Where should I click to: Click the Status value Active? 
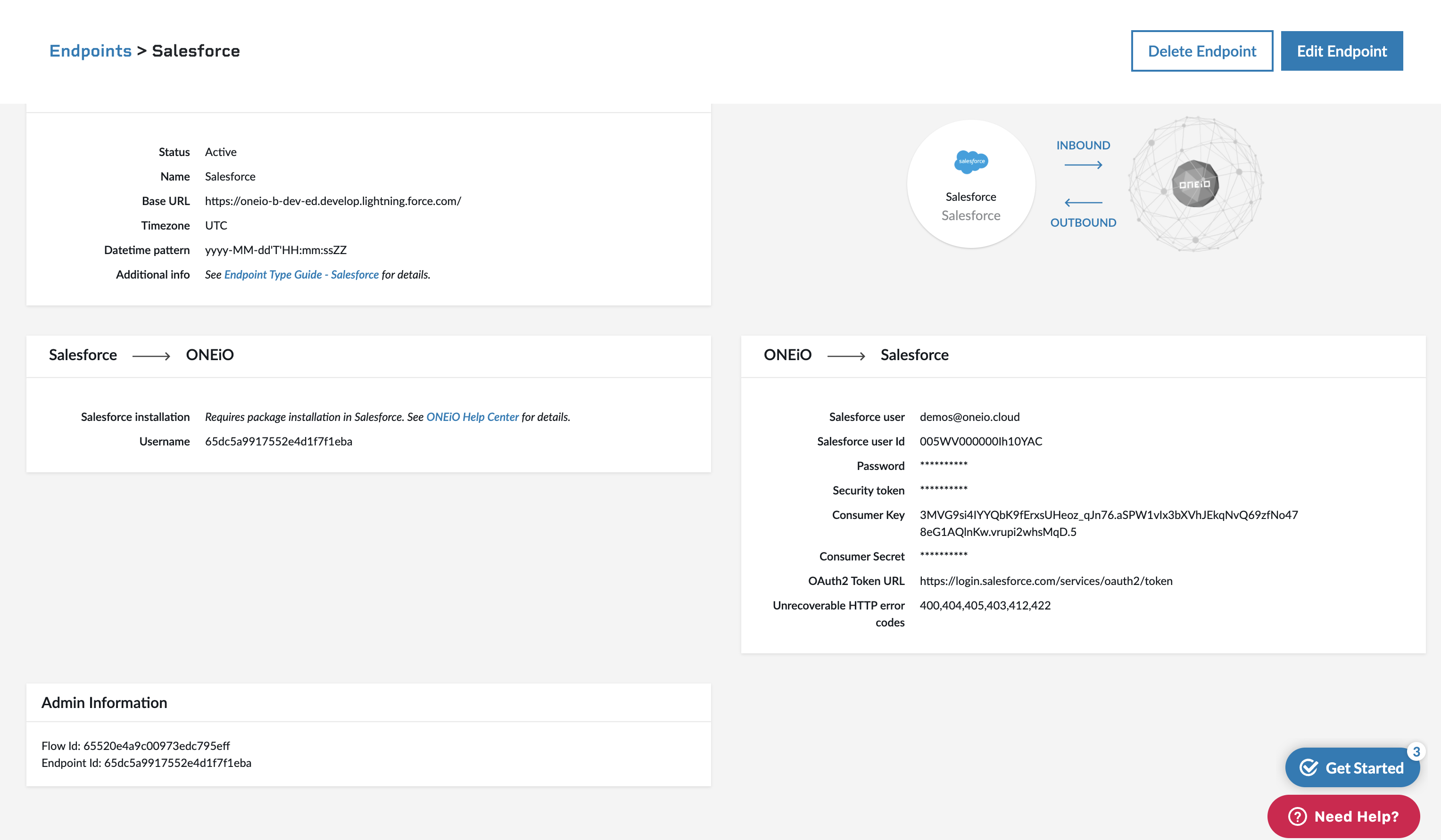point(221,151)
